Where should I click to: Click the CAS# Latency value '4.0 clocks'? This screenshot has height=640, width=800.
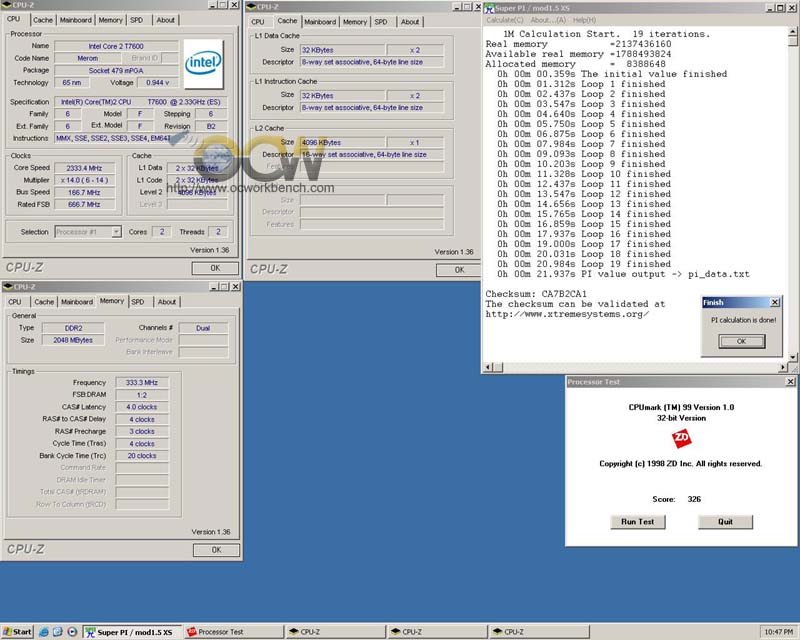click(x=142, y=407)
